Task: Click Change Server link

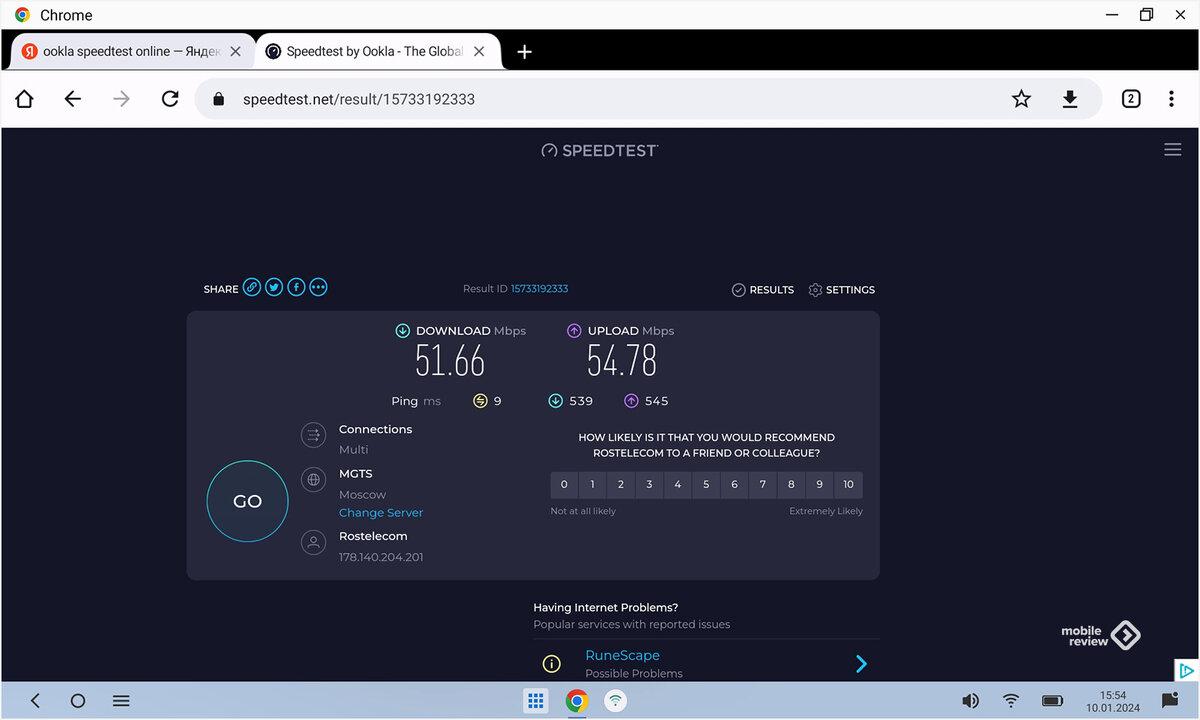Action: 381,513
